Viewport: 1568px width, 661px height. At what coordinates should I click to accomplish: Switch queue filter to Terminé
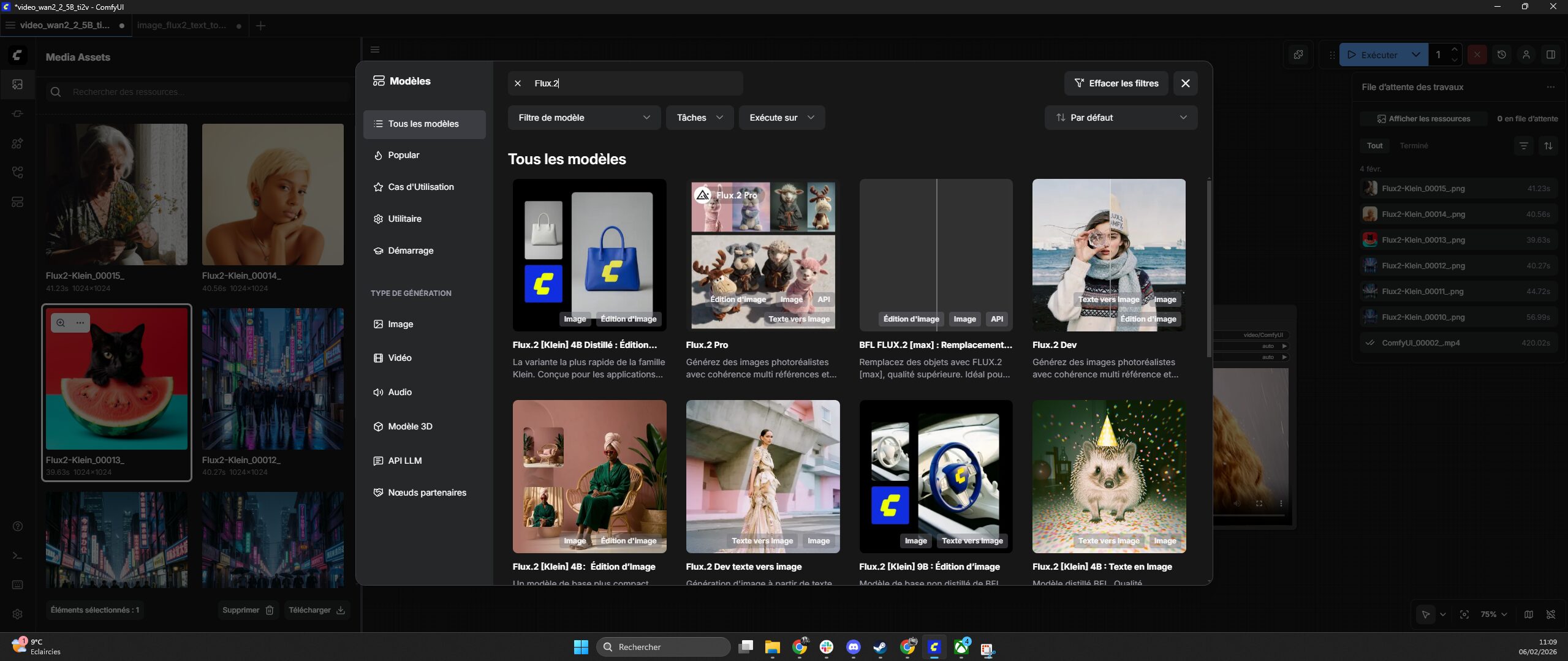point(1414,146)
